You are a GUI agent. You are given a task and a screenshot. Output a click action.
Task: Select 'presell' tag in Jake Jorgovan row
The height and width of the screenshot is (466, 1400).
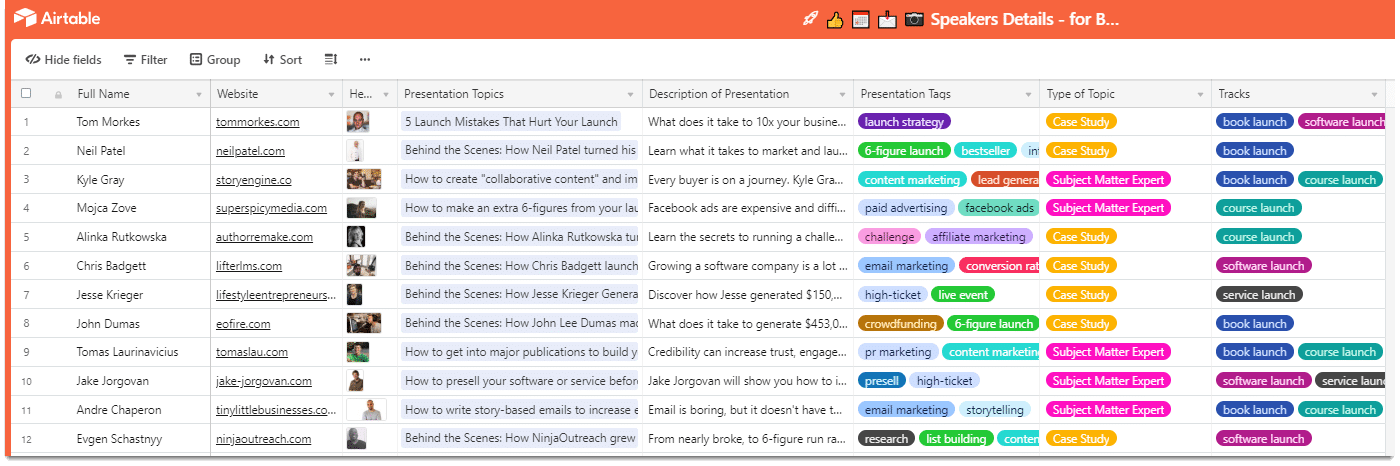click(x=882, y=381)
